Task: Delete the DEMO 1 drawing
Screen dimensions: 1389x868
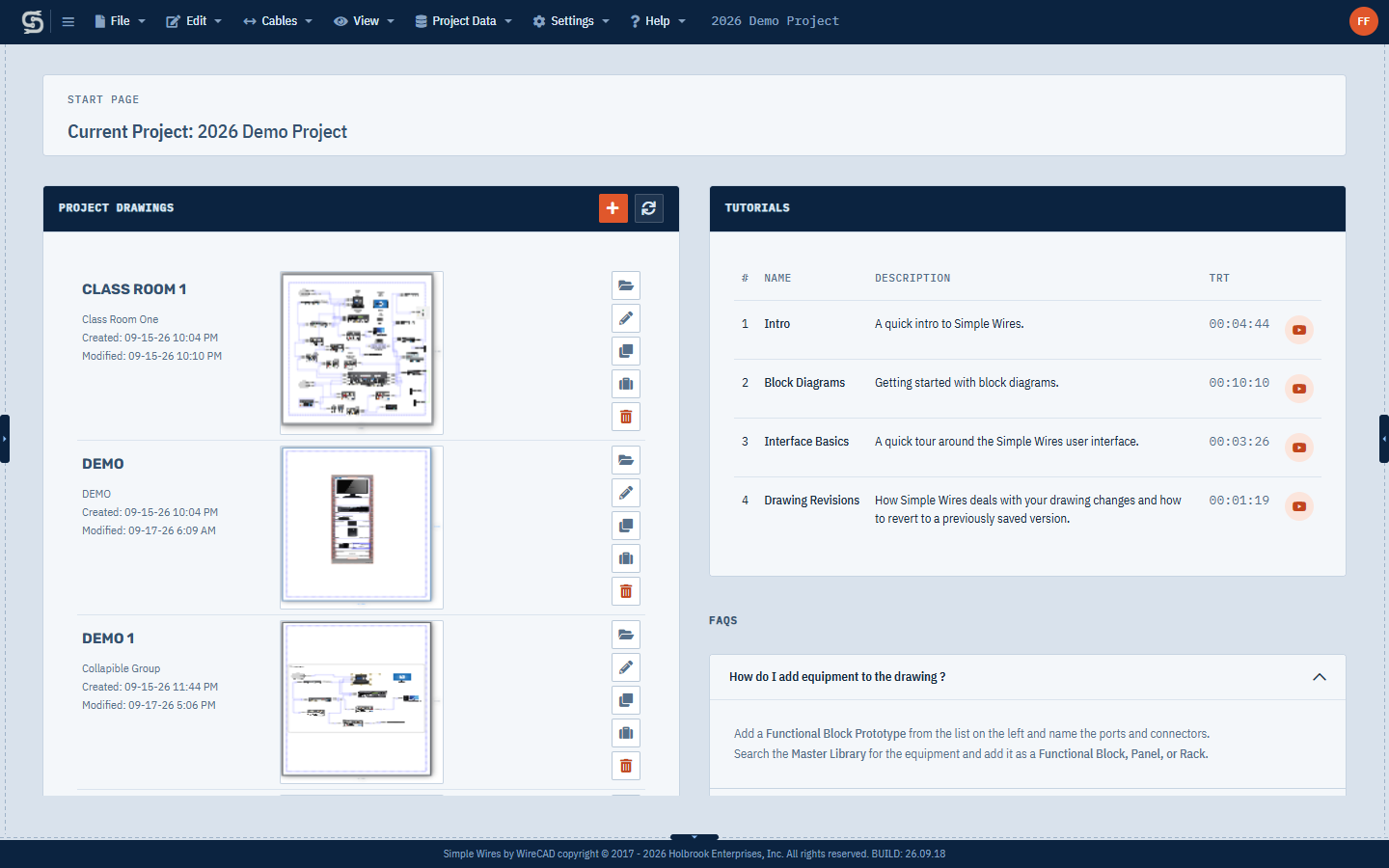Action: point(626,766)
